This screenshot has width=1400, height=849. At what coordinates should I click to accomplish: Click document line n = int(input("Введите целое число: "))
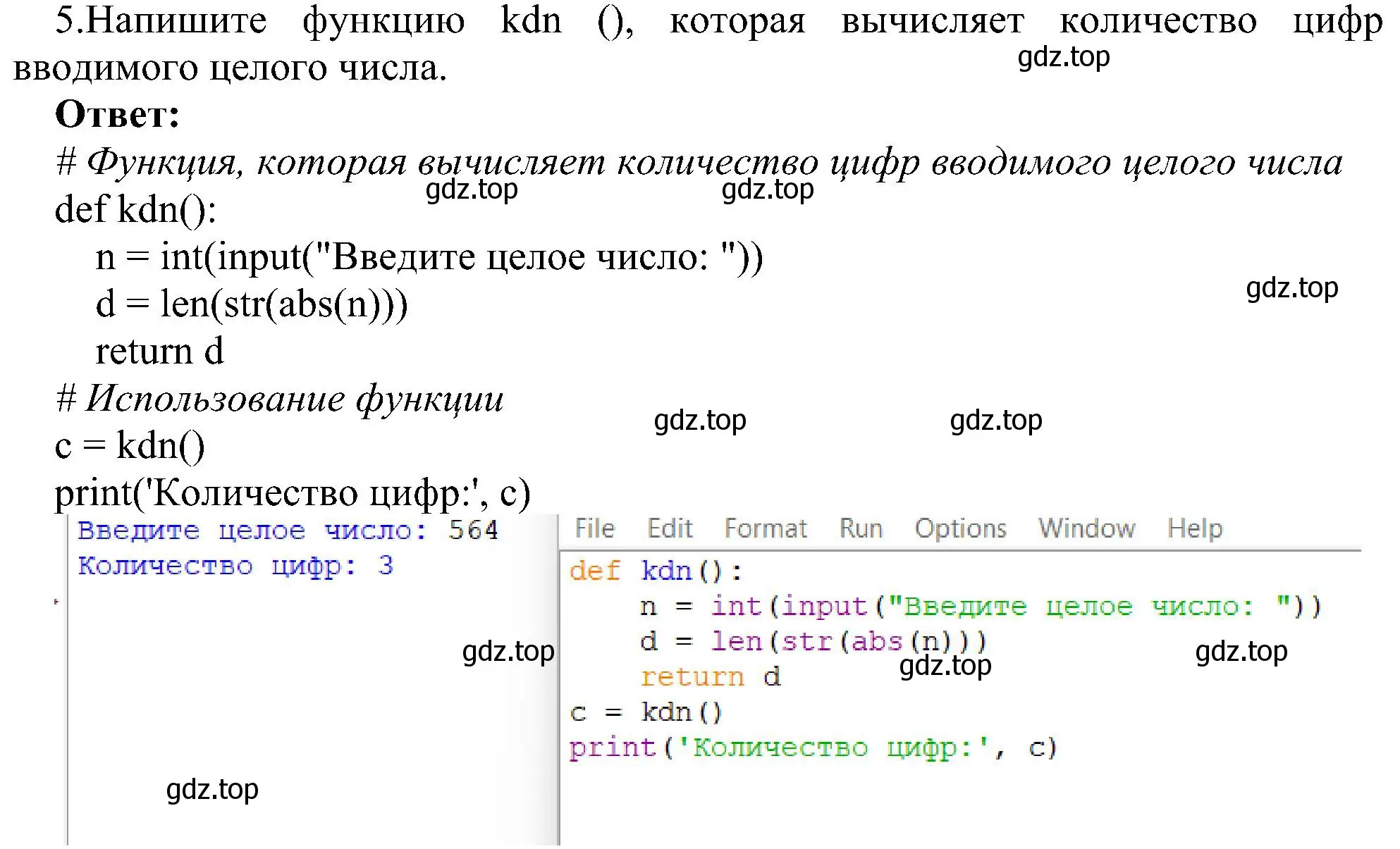[x=429, y=257]
